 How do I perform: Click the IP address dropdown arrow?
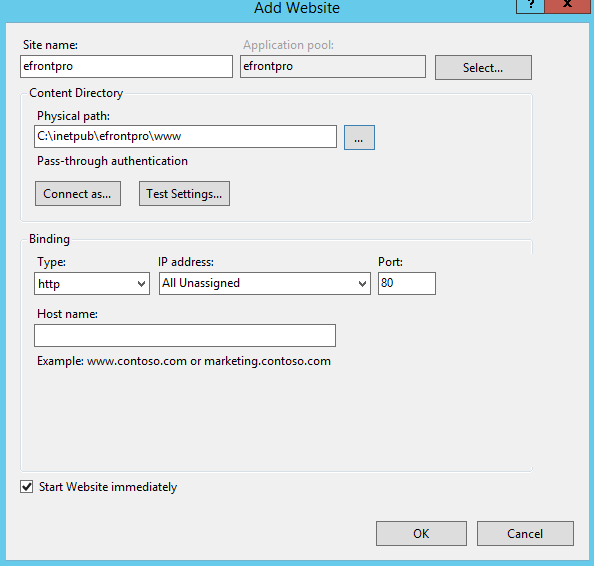click(362, 284)
